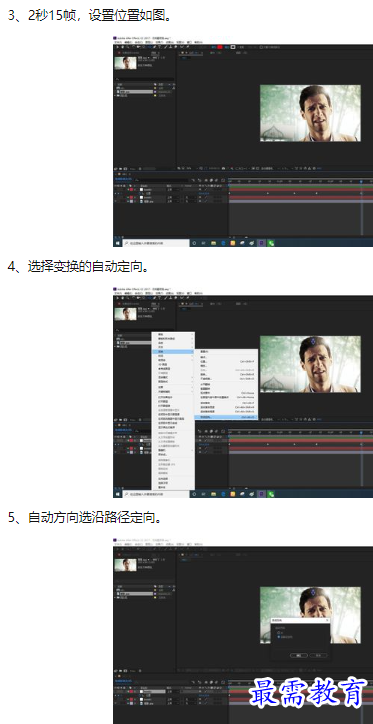Select Orient Along Path radio in Auto-Orientation dialog
This screenshot has height=724, width=373.
278,636
